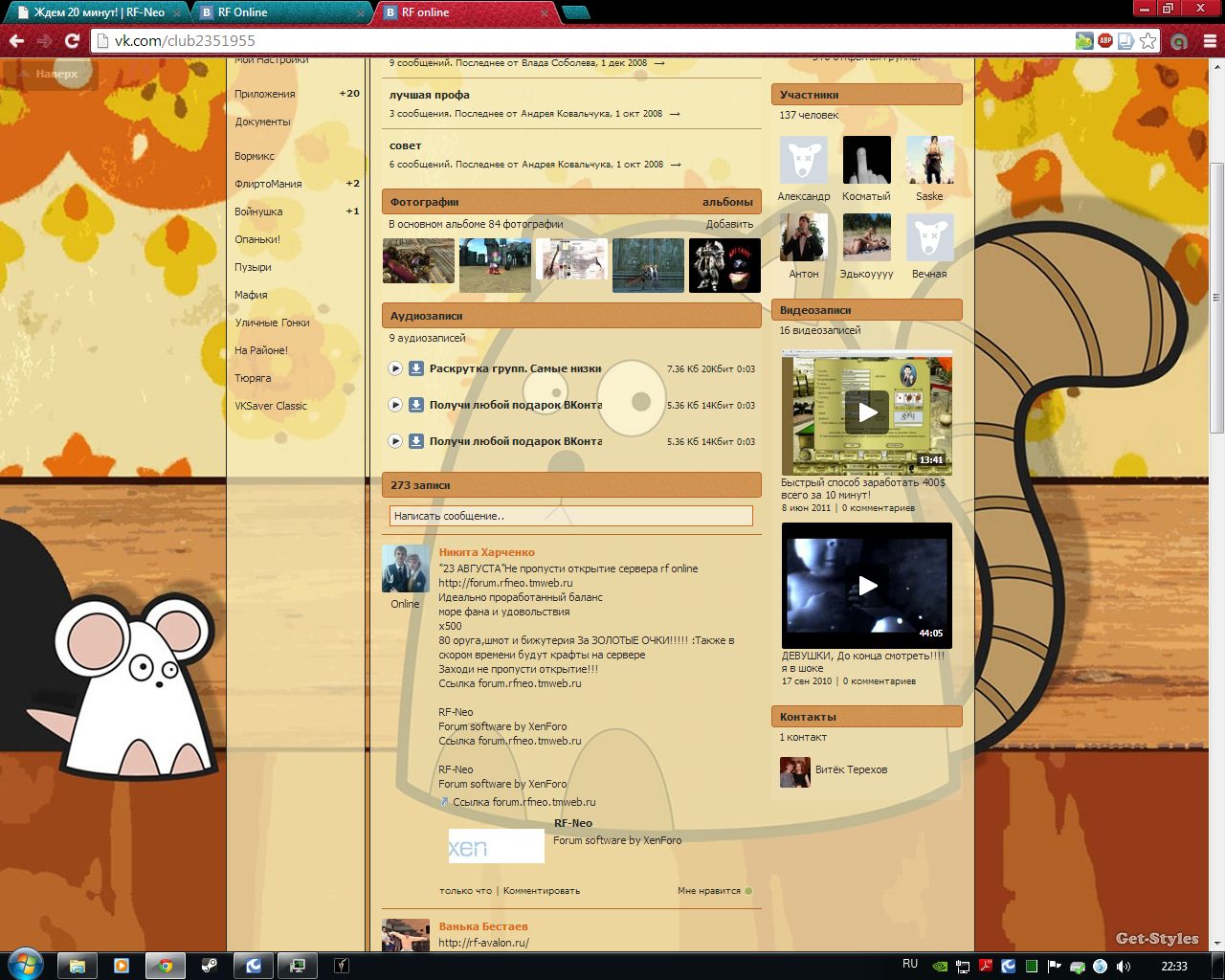Click the Написать сообщение field
This screenshot has width=1225, height=980.
click(571, 516)
